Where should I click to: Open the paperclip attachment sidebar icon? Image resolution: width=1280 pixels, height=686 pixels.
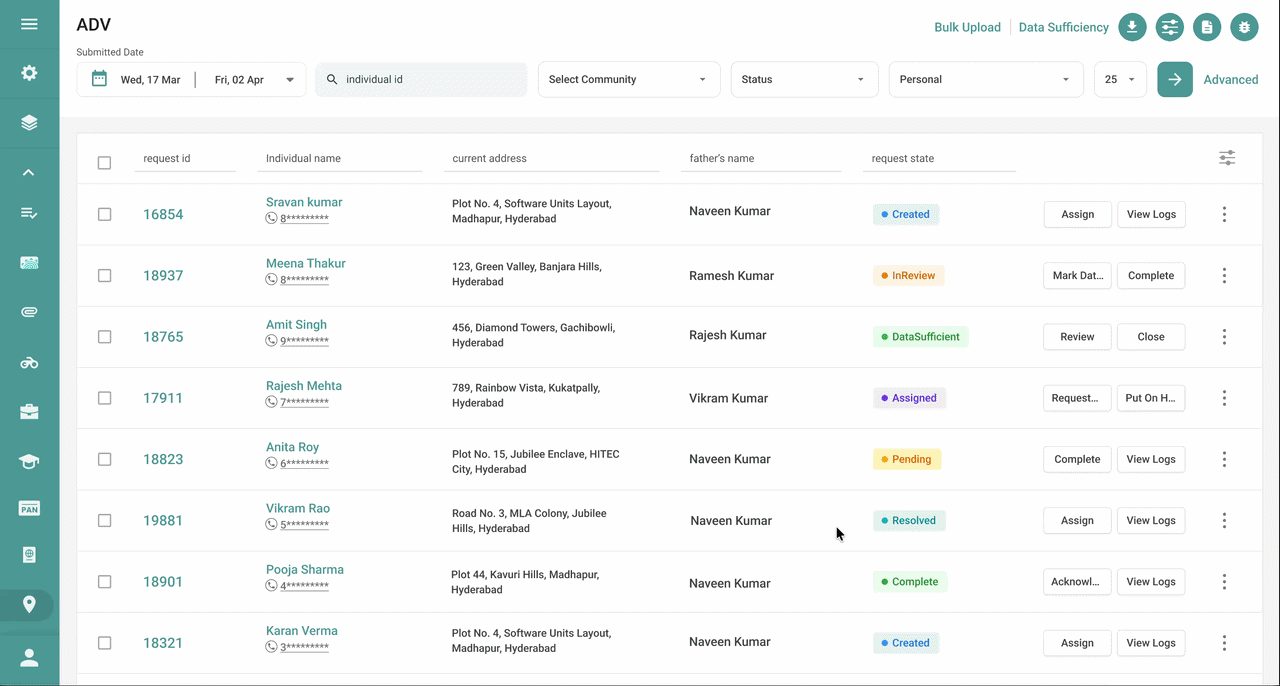pyautogui.click(x=29, y=312)
